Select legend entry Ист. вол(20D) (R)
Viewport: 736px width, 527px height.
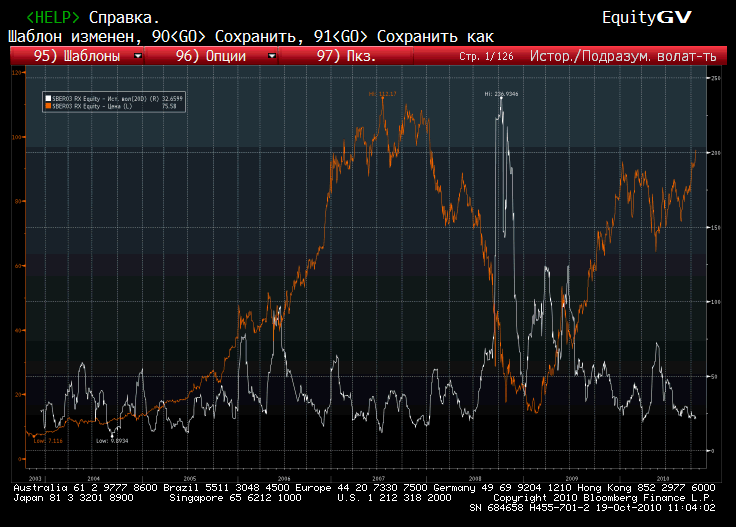[x=117, y=99]
